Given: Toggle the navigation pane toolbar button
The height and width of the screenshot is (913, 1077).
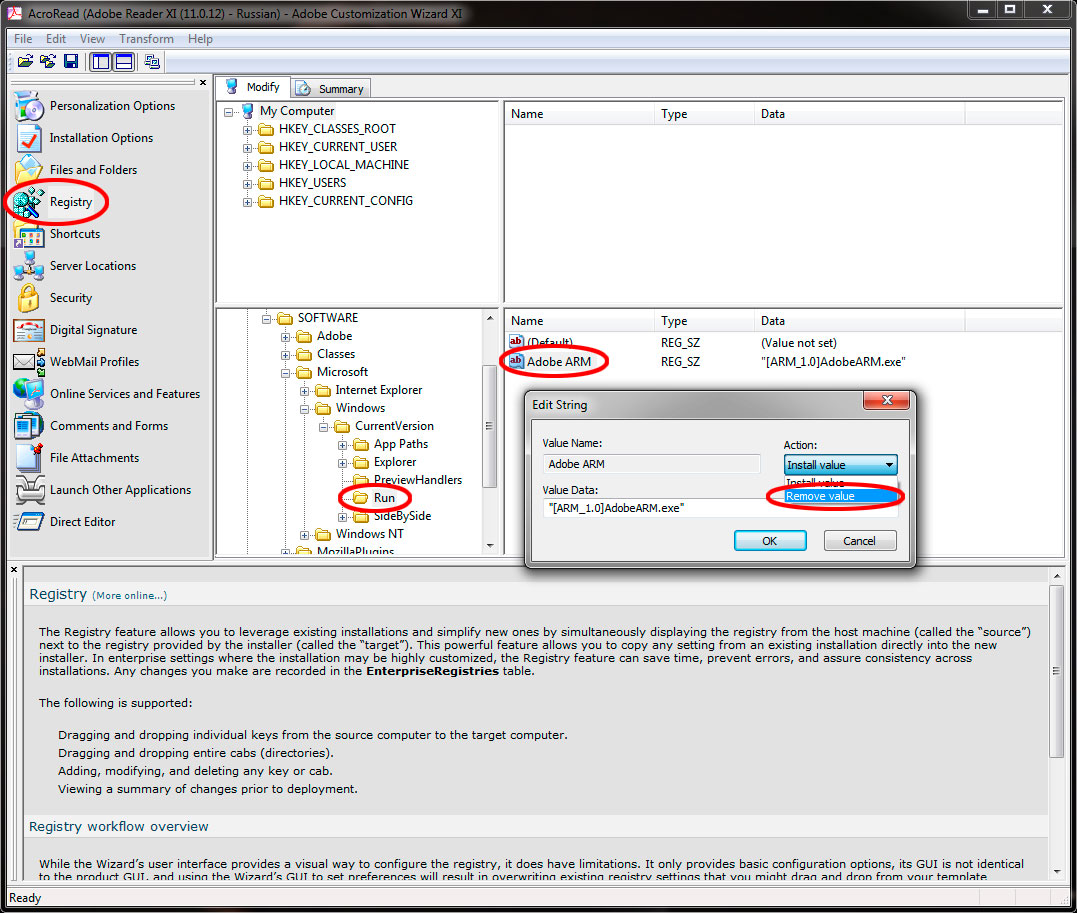Looking at the screenshot, I should click(101, 62).
